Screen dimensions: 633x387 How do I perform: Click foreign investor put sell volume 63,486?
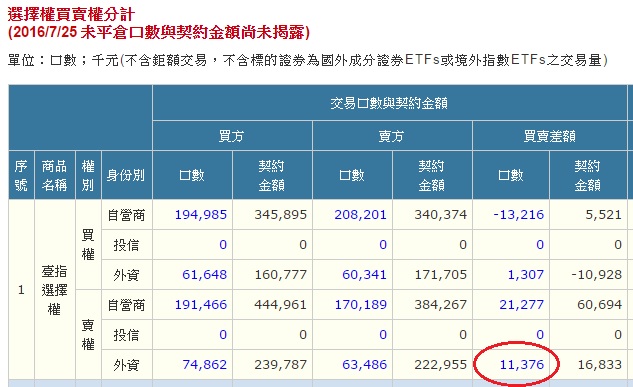pos(364,365)
